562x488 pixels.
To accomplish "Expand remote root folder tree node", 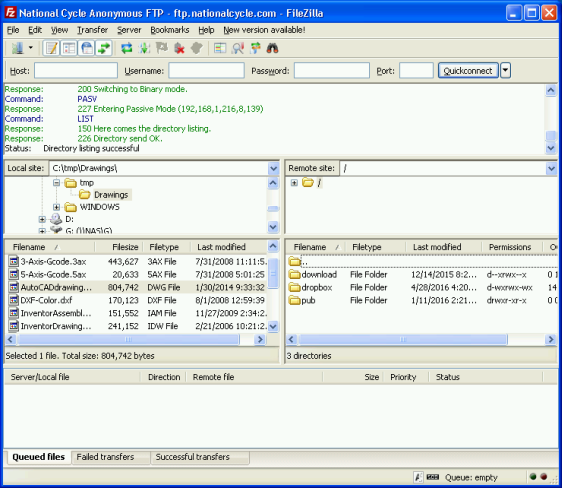I will click(x=294, y=183).
